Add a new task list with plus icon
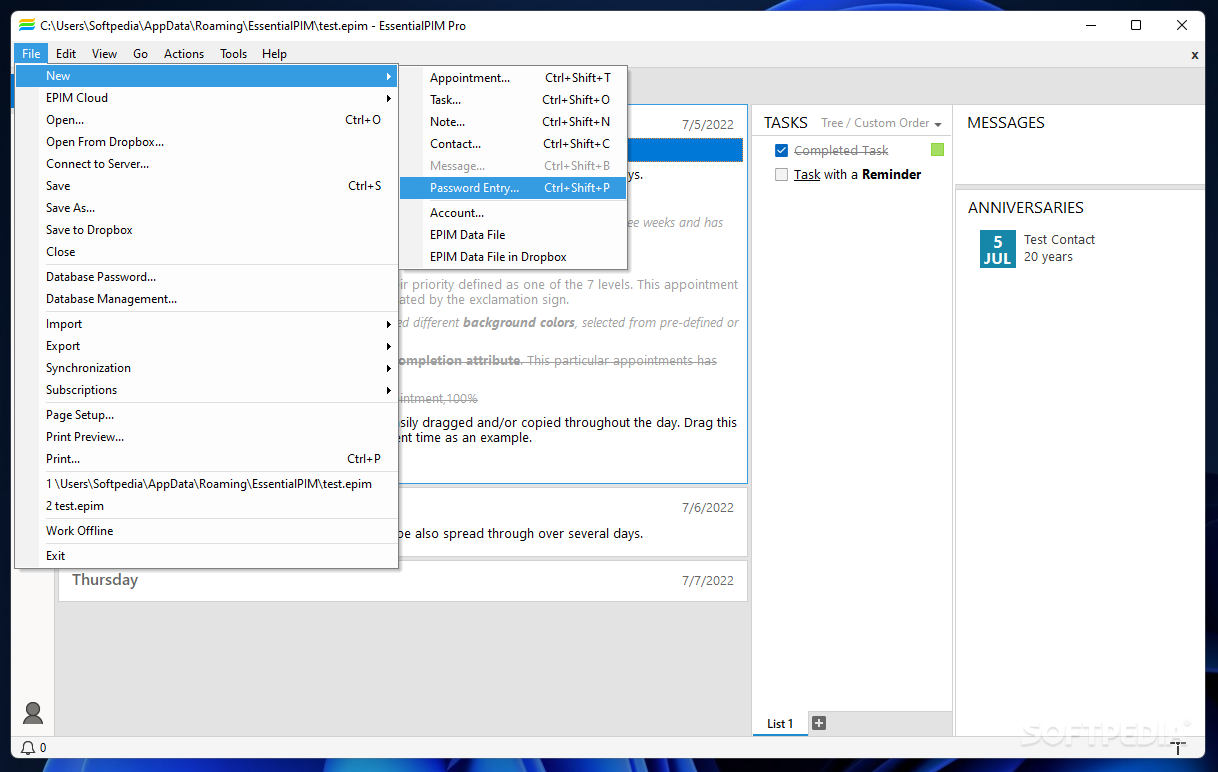1218x772 pixels. pyautogui.click(x=819, y=723)
